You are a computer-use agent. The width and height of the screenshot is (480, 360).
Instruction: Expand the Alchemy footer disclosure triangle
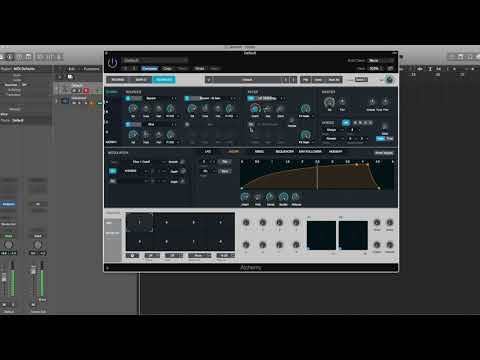point(107,267)
